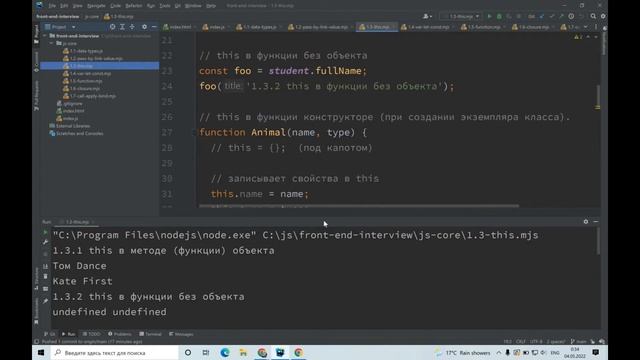This screenshot has height=360, width=640.
Task: Select opened file locate icon in Project panel
Action: [112, 27]
